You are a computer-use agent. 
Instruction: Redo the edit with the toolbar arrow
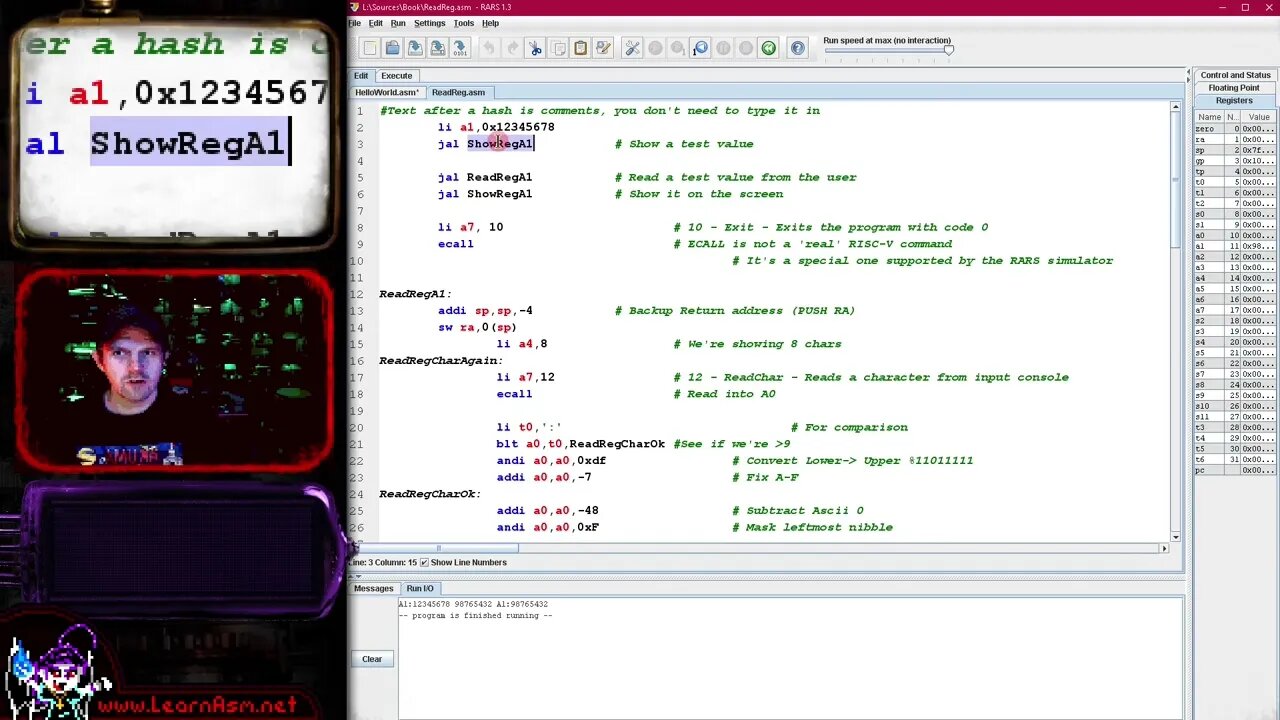tap(512, 48)
